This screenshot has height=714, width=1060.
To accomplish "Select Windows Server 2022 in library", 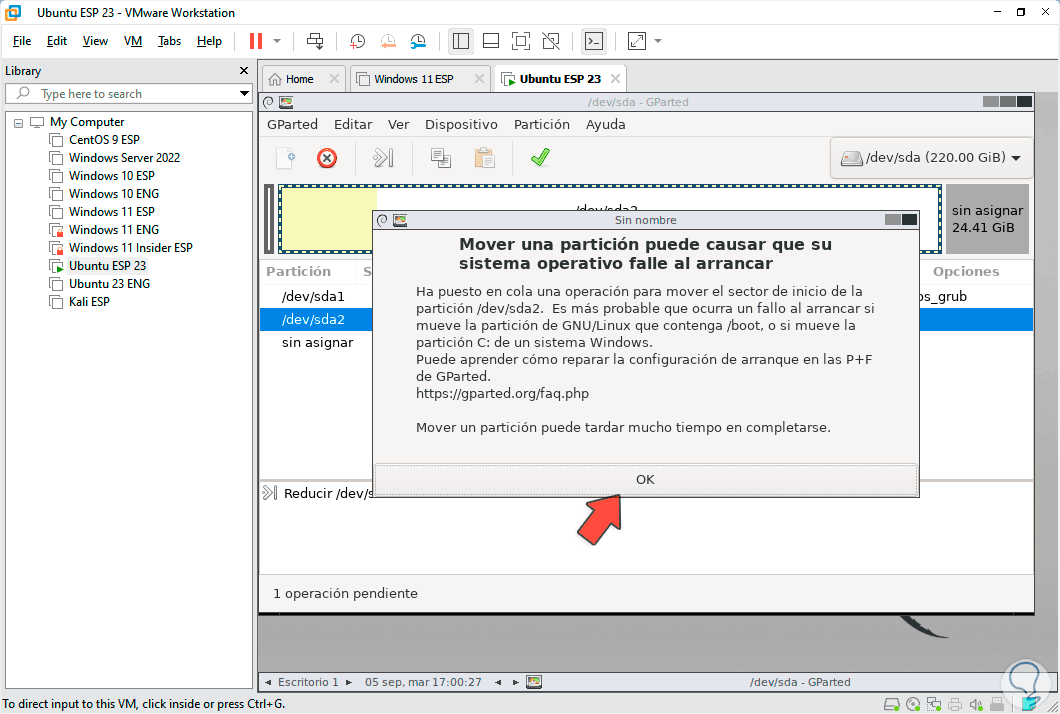I will (x=124, y=158).
